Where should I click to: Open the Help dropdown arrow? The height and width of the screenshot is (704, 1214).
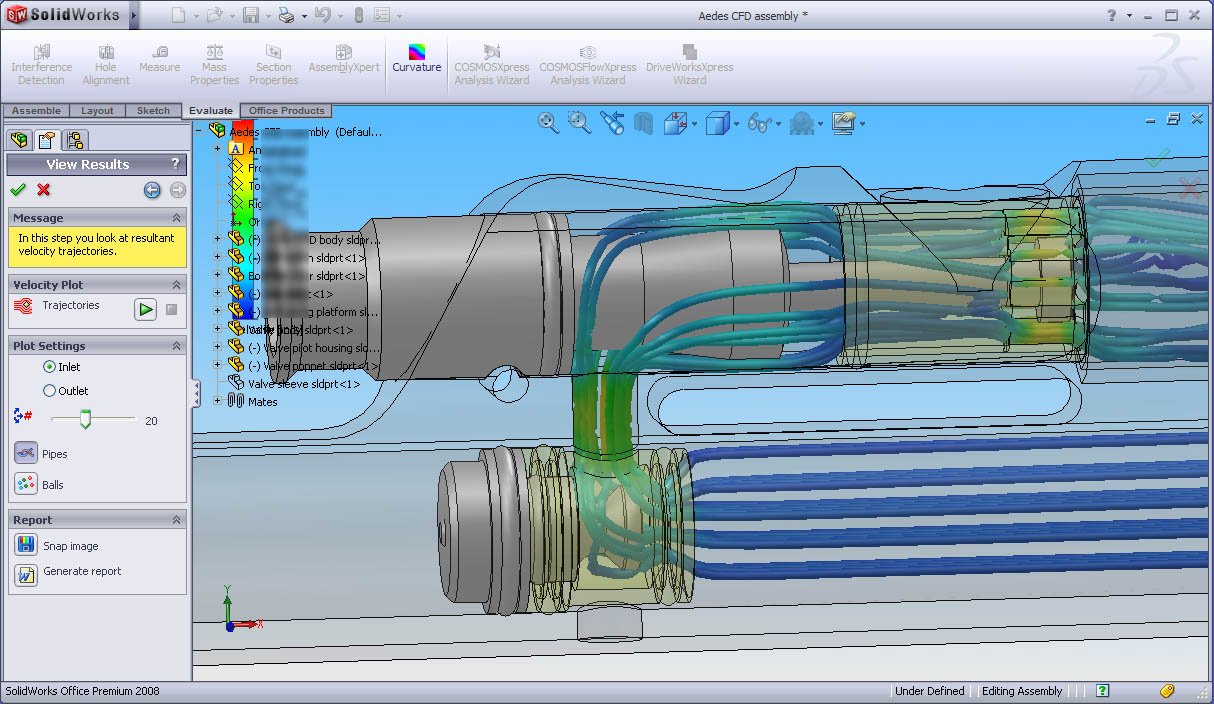coord(1130,15)
